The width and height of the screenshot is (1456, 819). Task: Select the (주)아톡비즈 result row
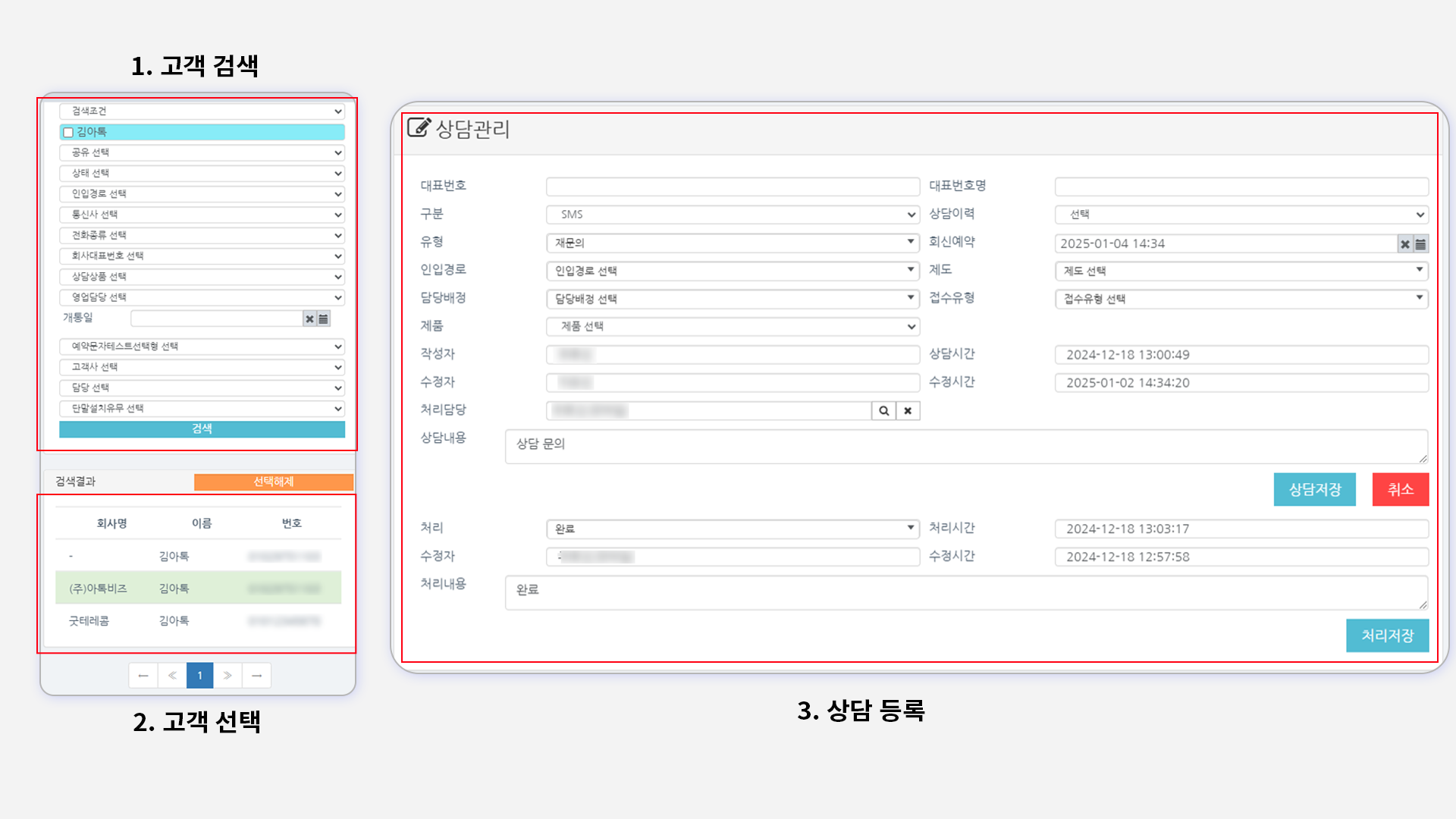click(x=198, y=588)
